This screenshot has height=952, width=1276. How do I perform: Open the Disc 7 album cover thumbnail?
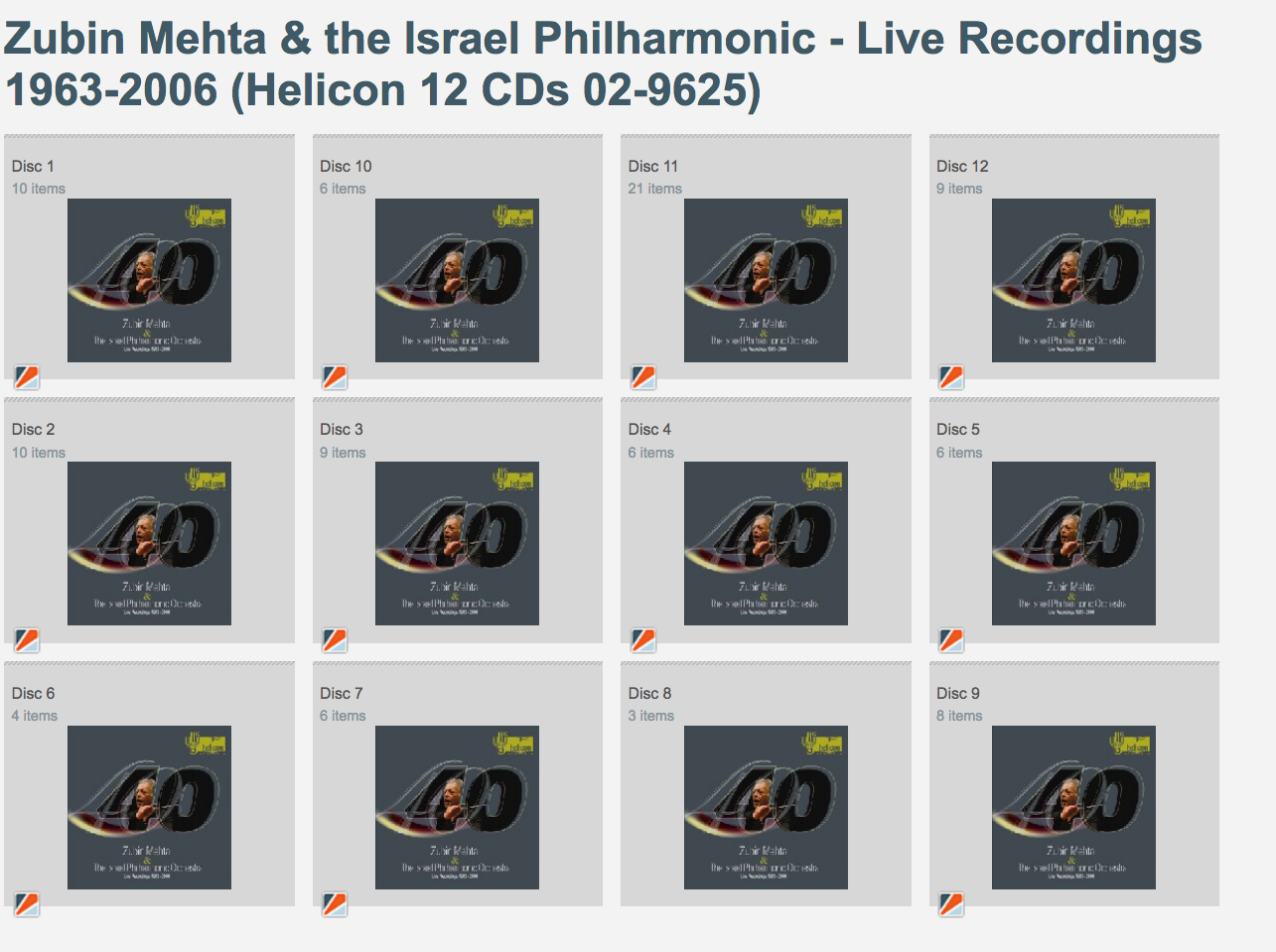[x=457, y=807]
